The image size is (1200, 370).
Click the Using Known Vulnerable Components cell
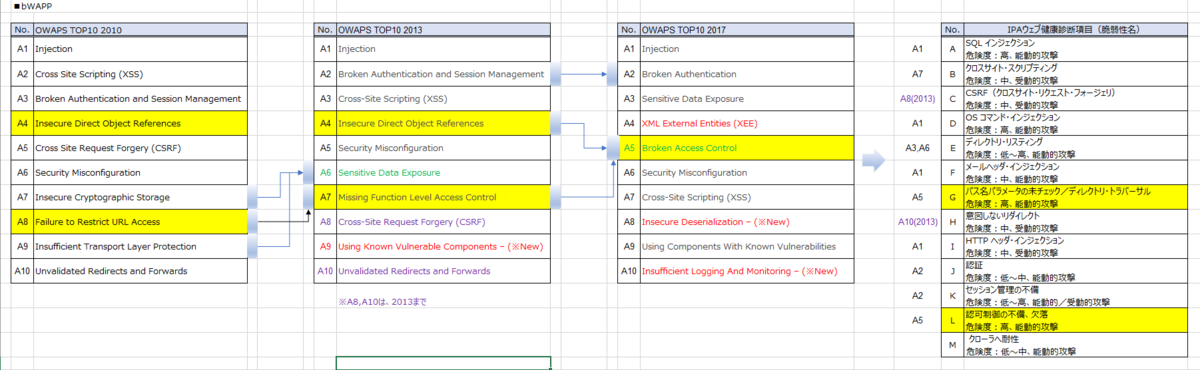(x=443, y=246)
